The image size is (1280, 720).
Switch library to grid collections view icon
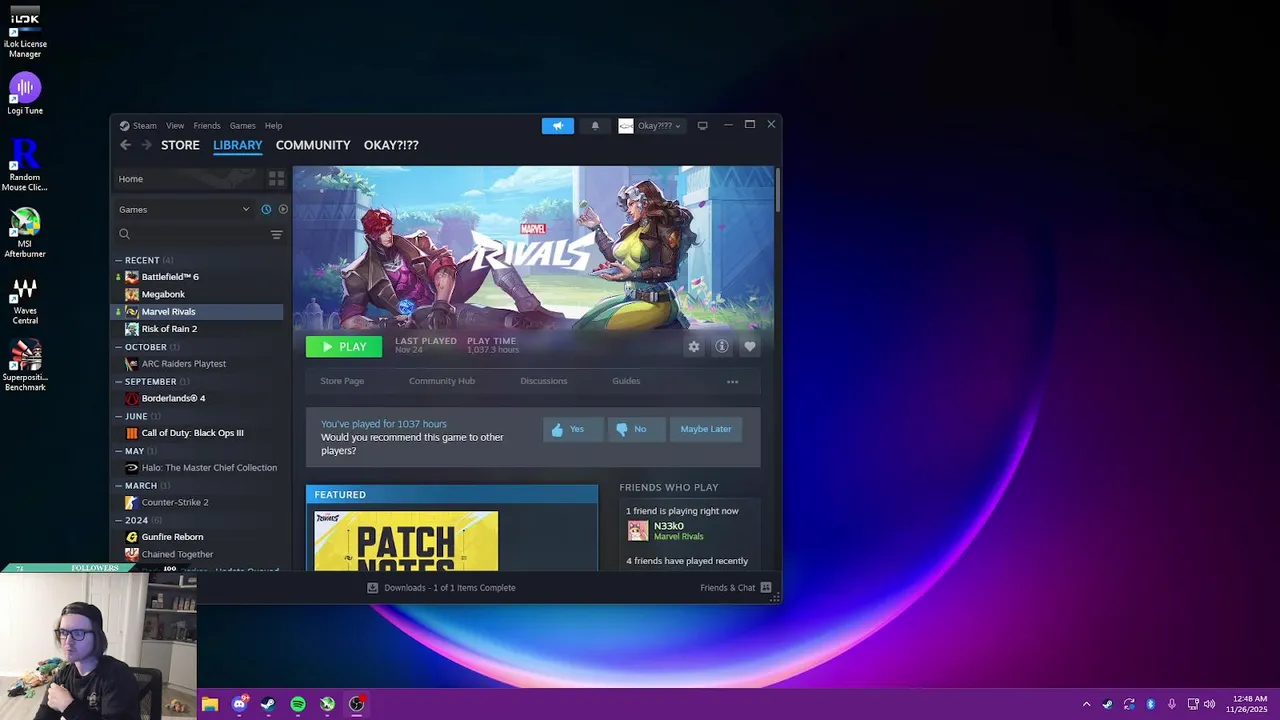[x=276, y=179]
